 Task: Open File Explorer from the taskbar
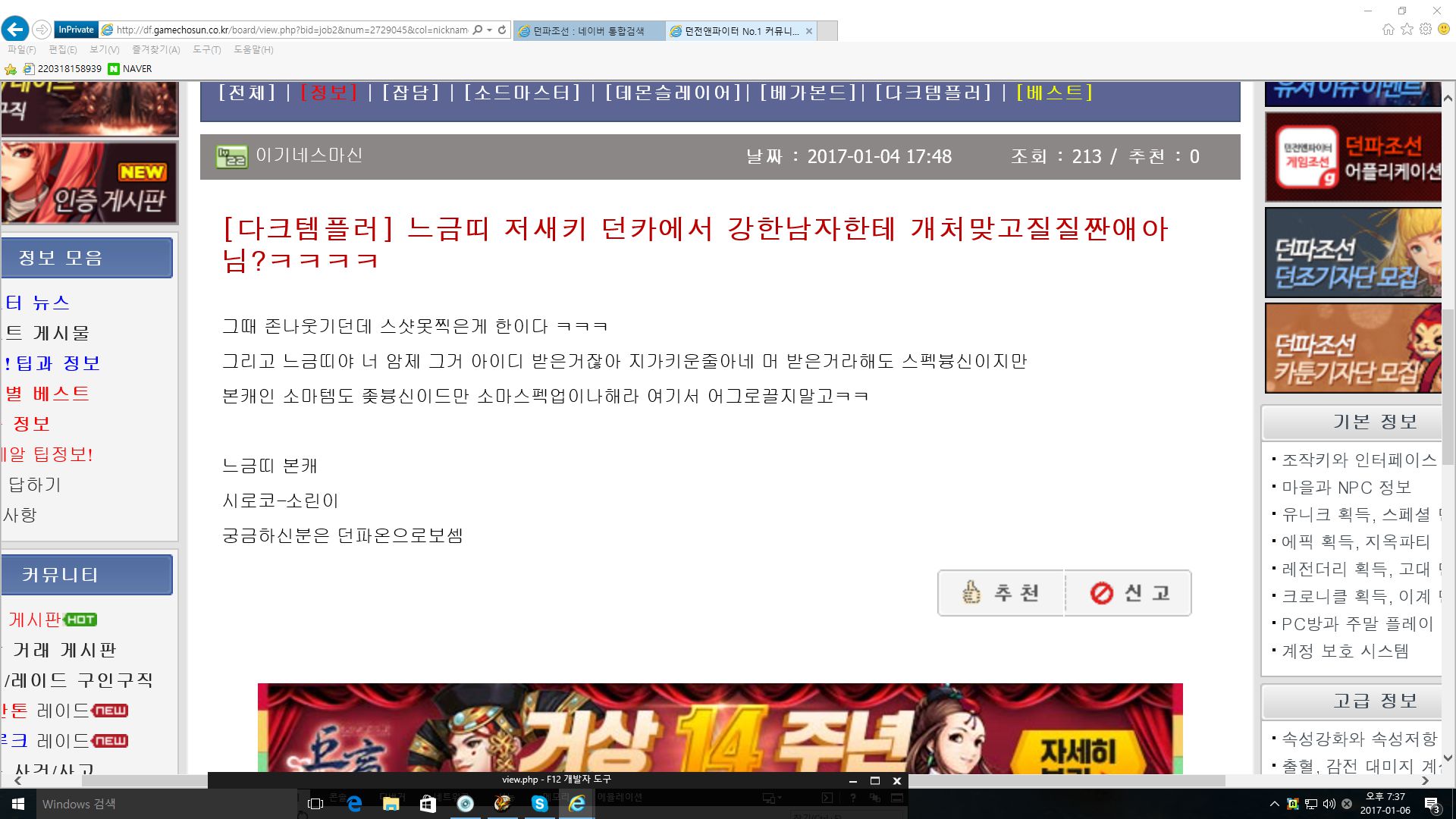click(391, 804)
